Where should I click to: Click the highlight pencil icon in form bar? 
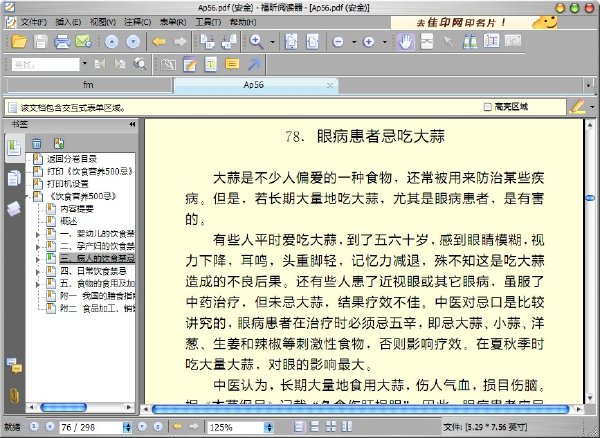[576, 107]
